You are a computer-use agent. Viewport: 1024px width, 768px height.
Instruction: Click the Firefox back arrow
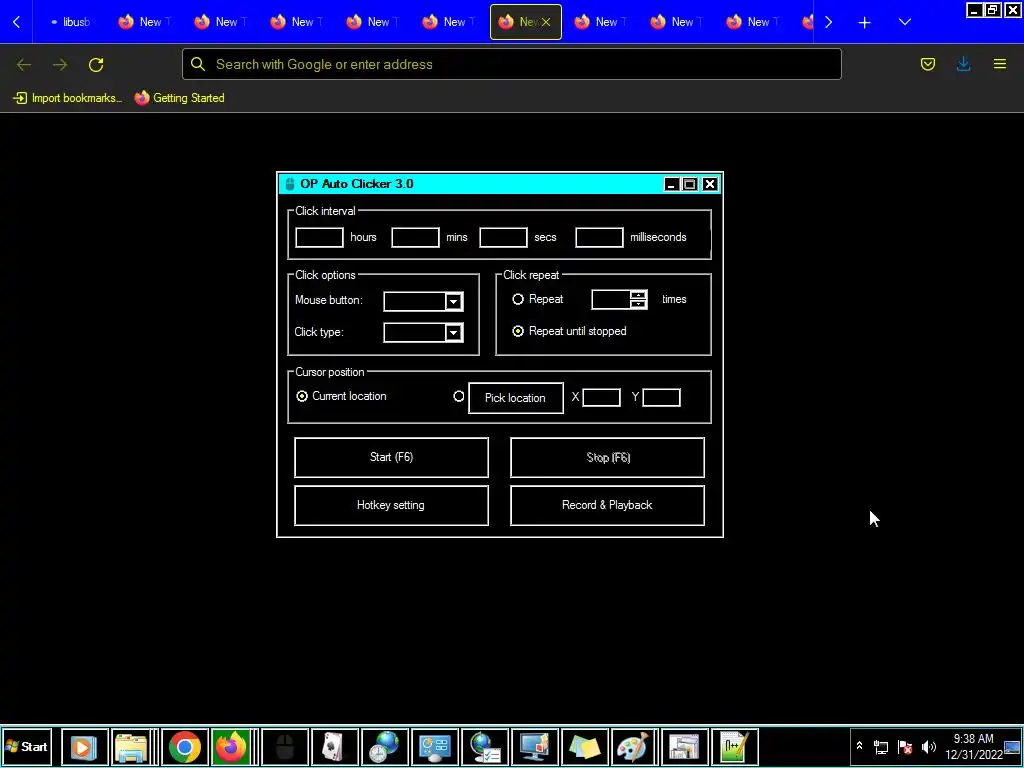(24, 64)
